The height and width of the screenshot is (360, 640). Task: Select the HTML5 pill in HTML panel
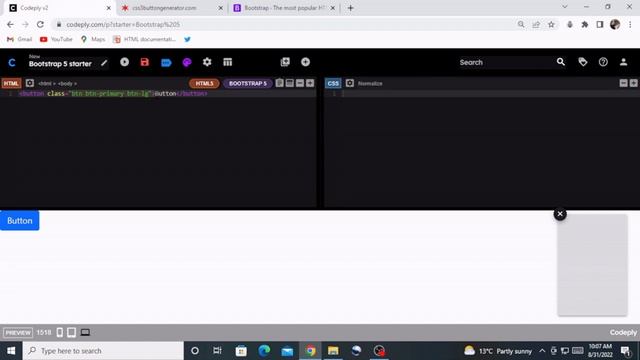tap(204, 83)
